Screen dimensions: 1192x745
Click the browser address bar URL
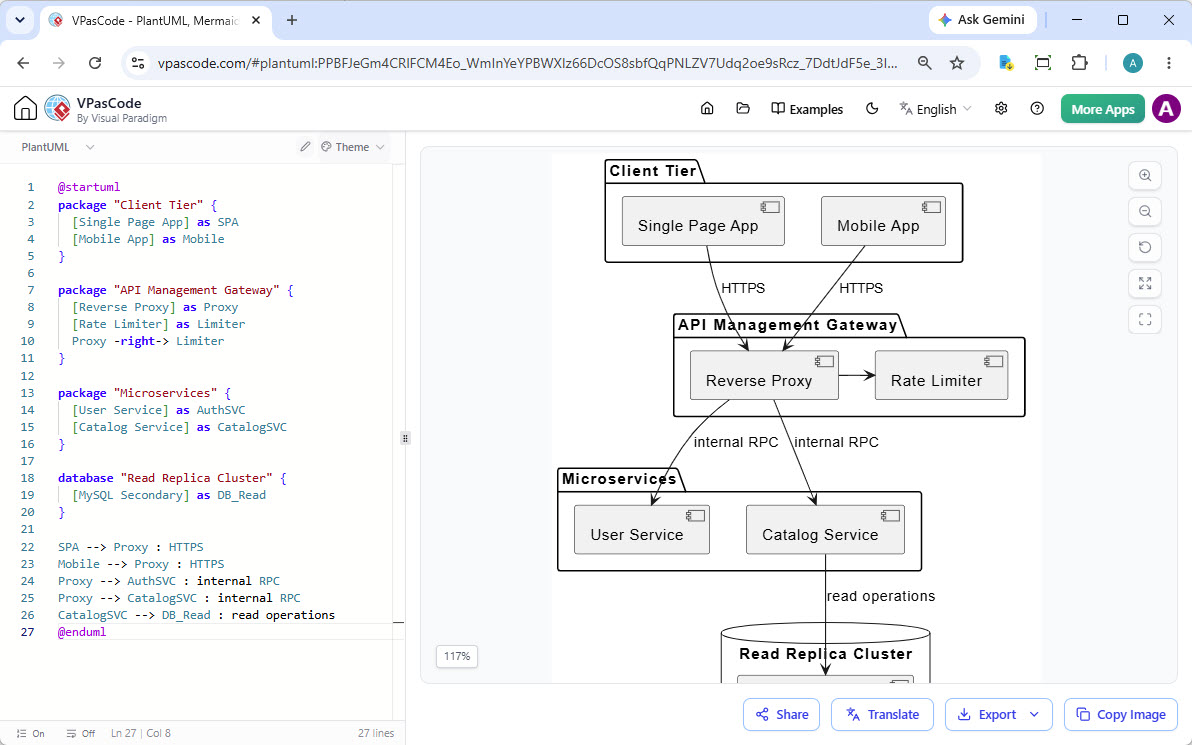pyautogui.click(x=527, y=63)
